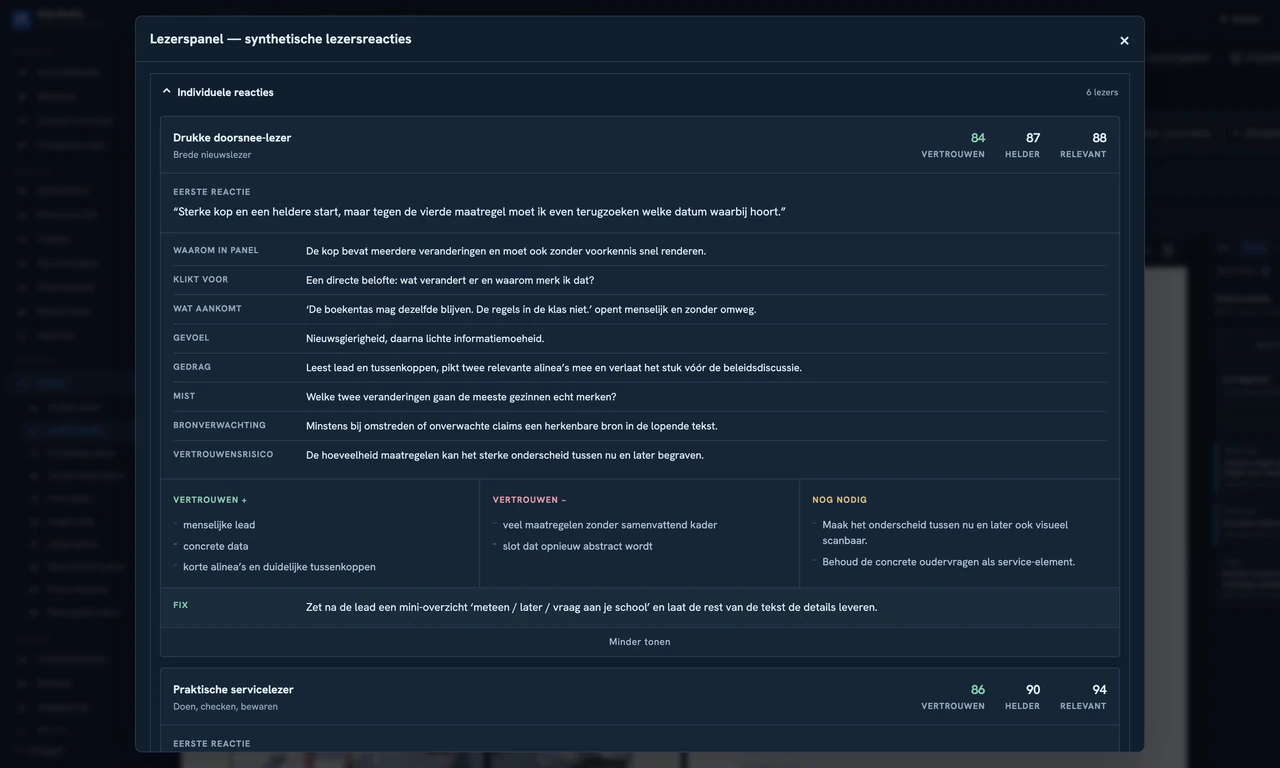Screen dimensions: 1280x768
Task: Click the dialog title 'Lezerspanel — synthetische lezersreacties'
Action: tap(281, 39)
